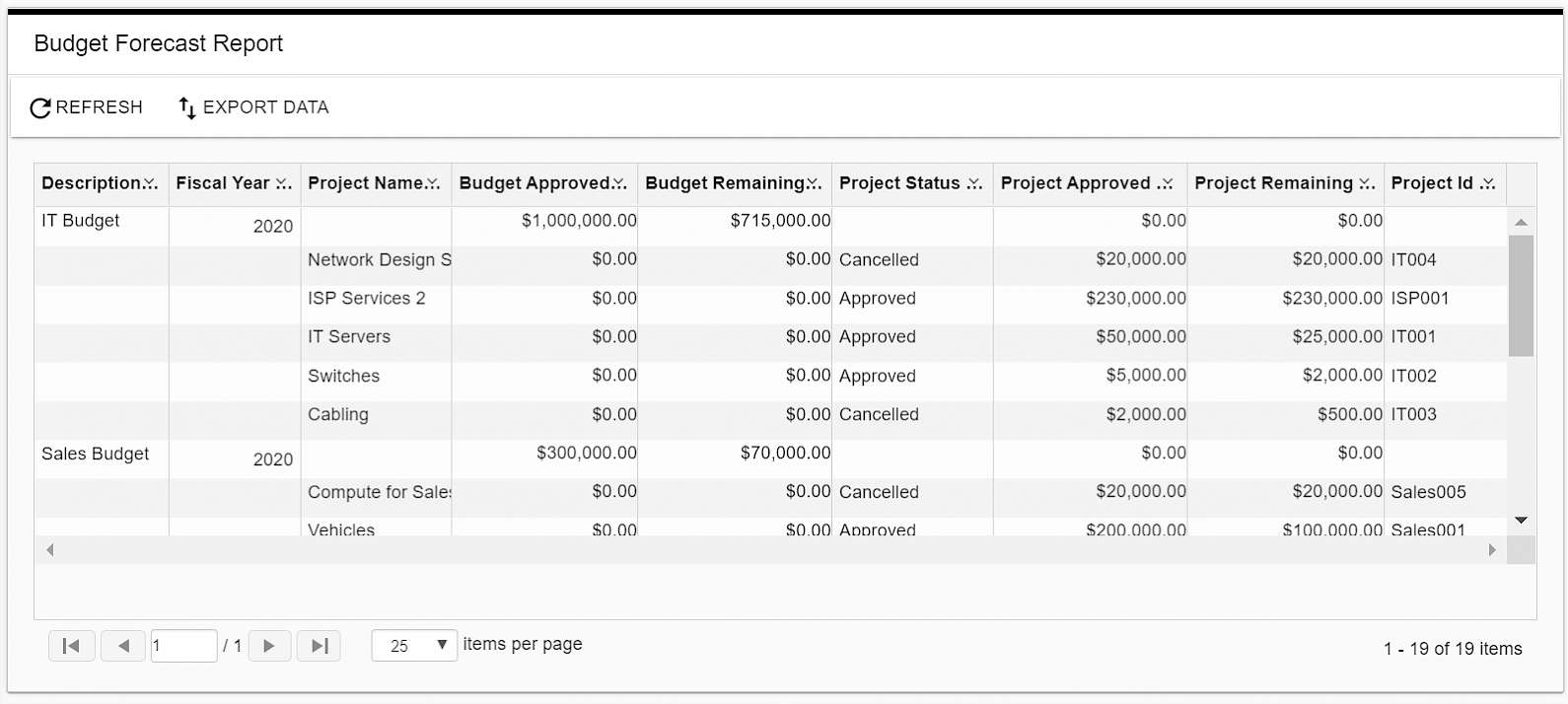Click the vertical scrollbar down arrow
The height and width of the screenshot is (704, 1568).
pos(1521,517)
